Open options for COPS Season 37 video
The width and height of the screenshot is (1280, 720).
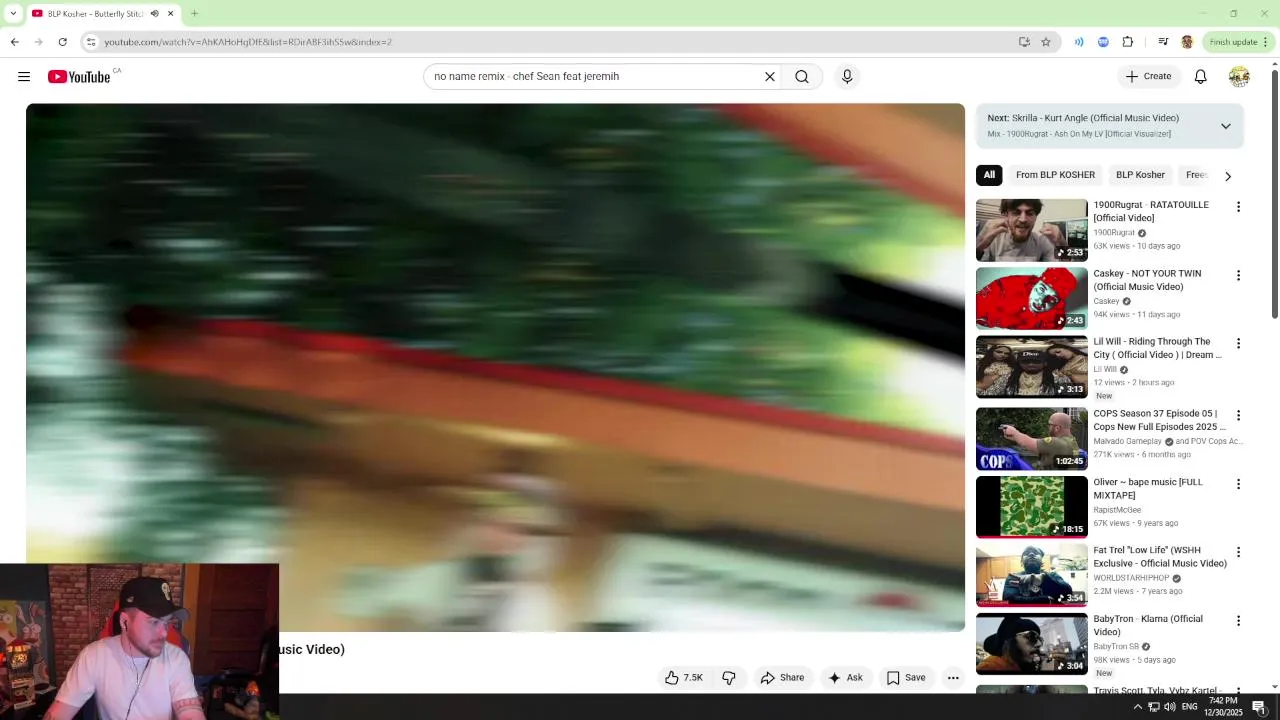(1238, 415)
